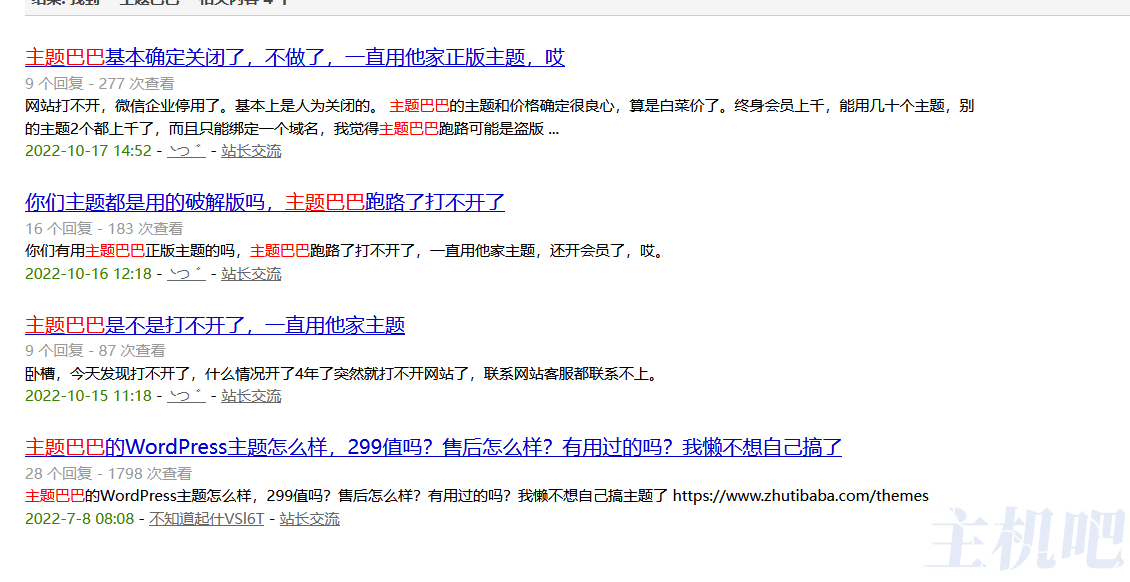This screenshot has height=582, width=1130.
Task: Open thread '主题巴巴基本确定关闭了'
Action: pyautogui.click(x=295, y=57)
